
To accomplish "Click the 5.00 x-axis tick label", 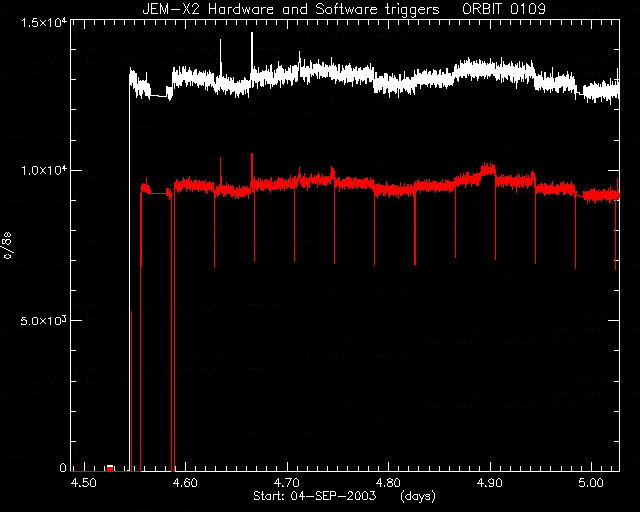I will (591, 483).
